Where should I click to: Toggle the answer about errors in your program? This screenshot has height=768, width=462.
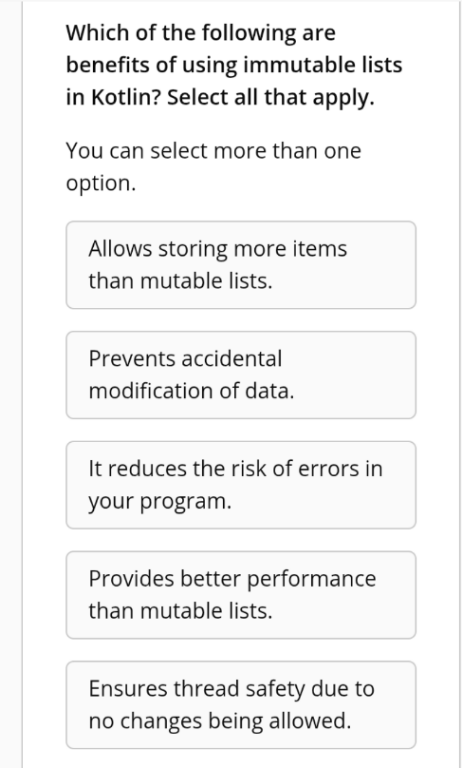point(241,485)
